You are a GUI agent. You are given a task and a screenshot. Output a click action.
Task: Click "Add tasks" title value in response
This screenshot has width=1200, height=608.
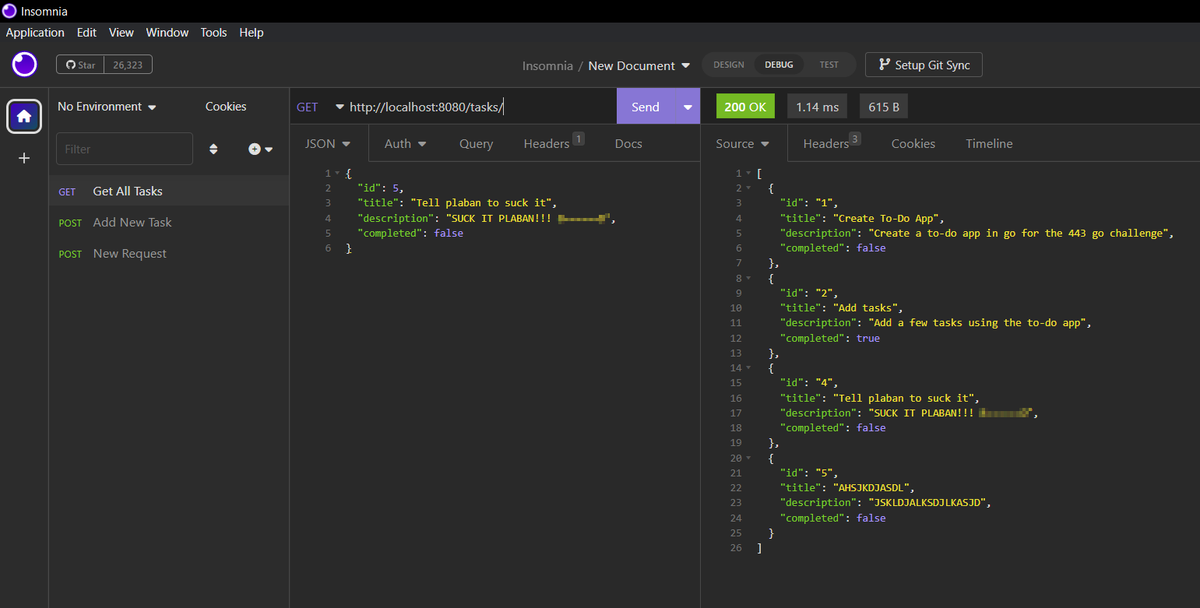coord(867,308)
